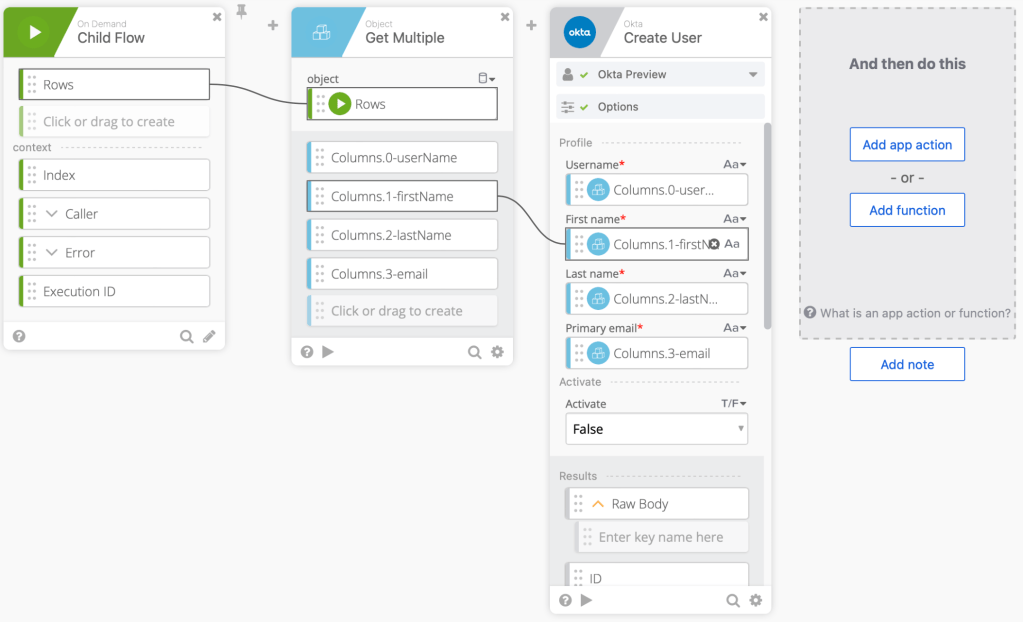Open the Activate False dropdown
The width and height of the screenshot is (1023, 622).
point(656,429)
